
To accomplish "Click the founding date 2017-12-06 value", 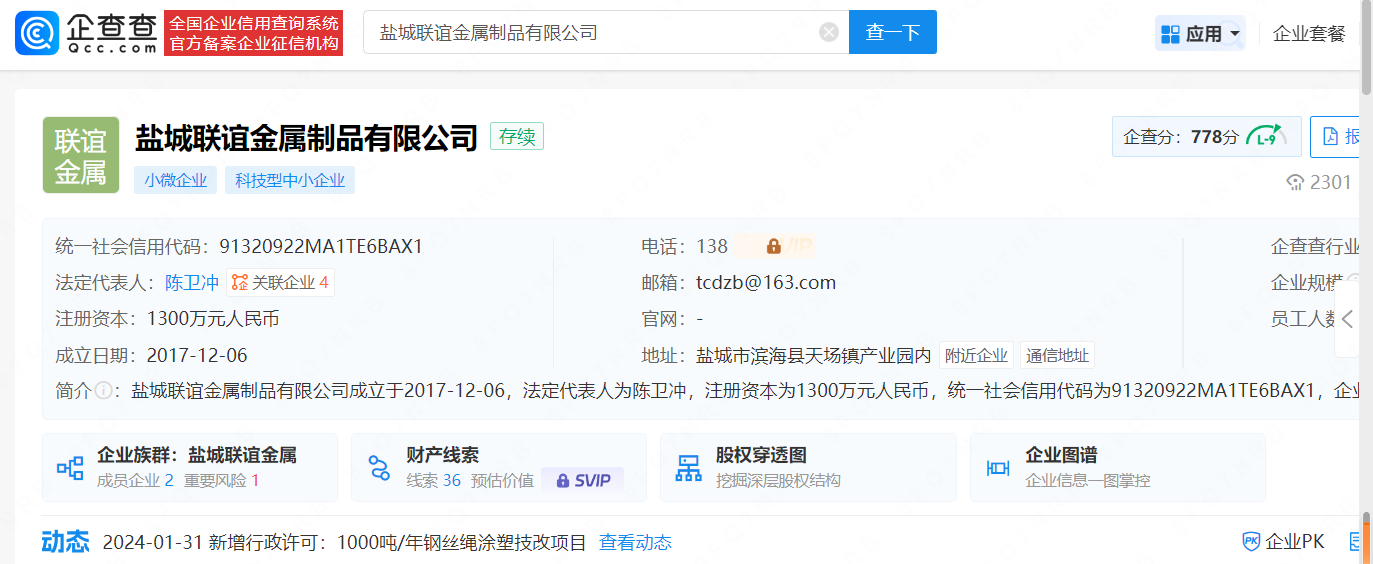I will [x=197, y=355].
